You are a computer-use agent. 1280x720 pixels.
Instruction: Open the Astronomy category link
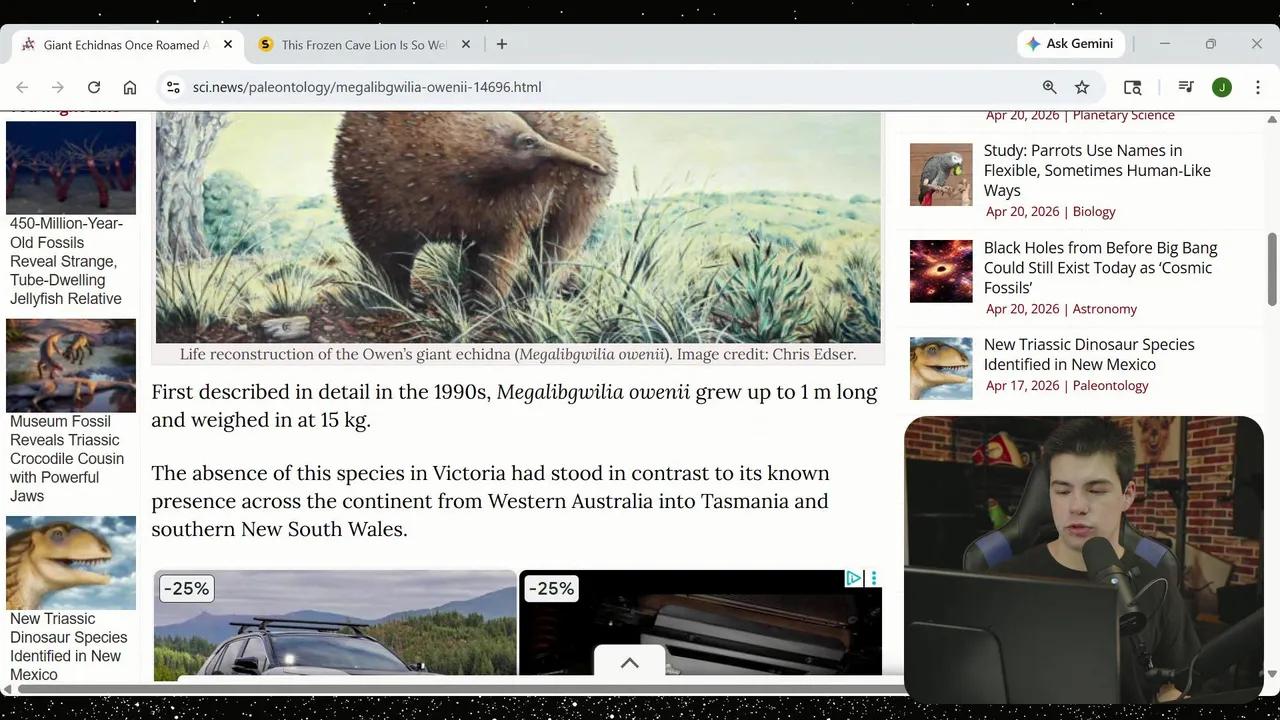[1104, 309]
